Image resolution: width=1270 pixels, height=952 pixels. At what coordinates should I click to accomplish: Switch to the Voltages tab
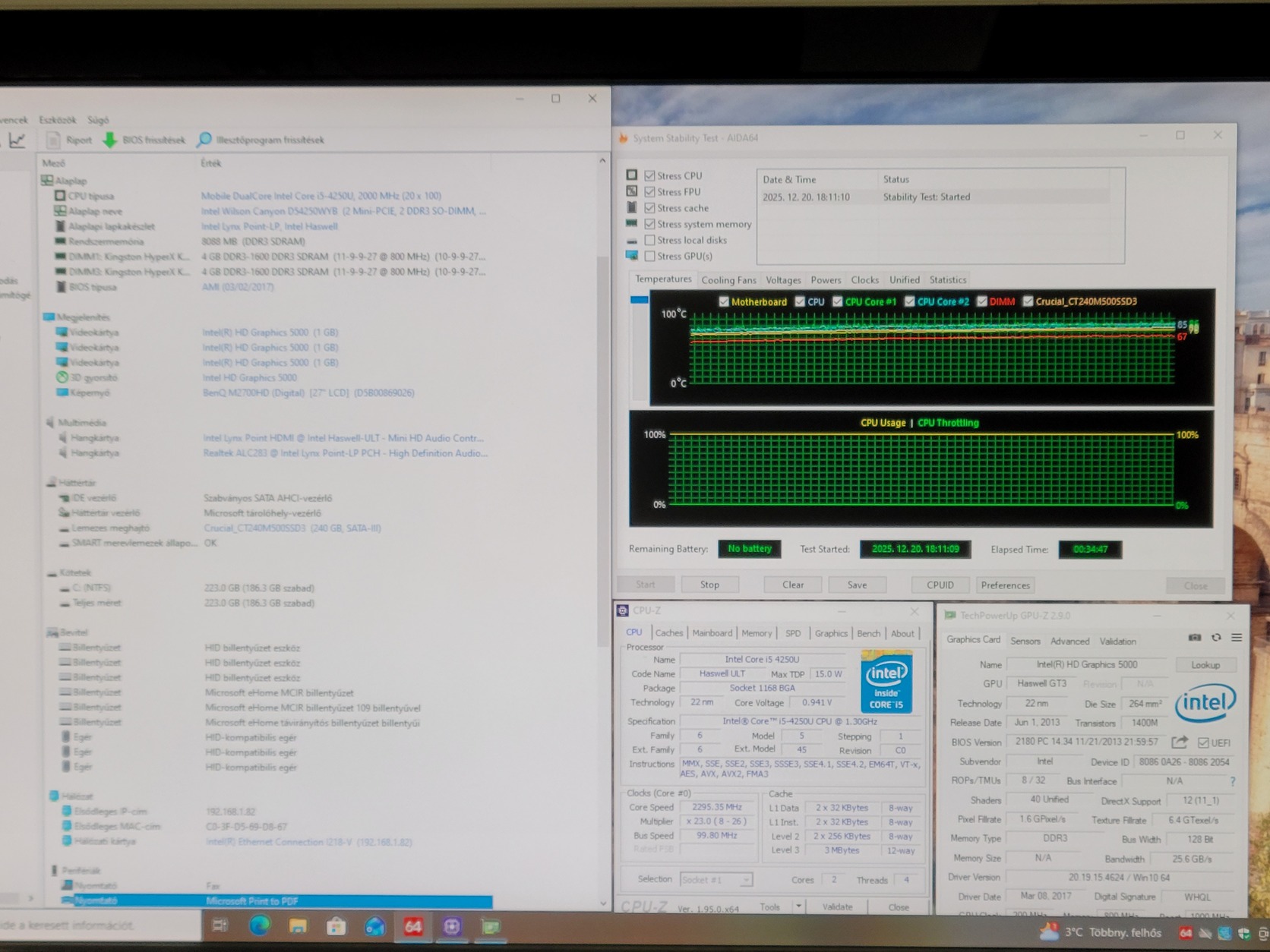tap(783, 280)
